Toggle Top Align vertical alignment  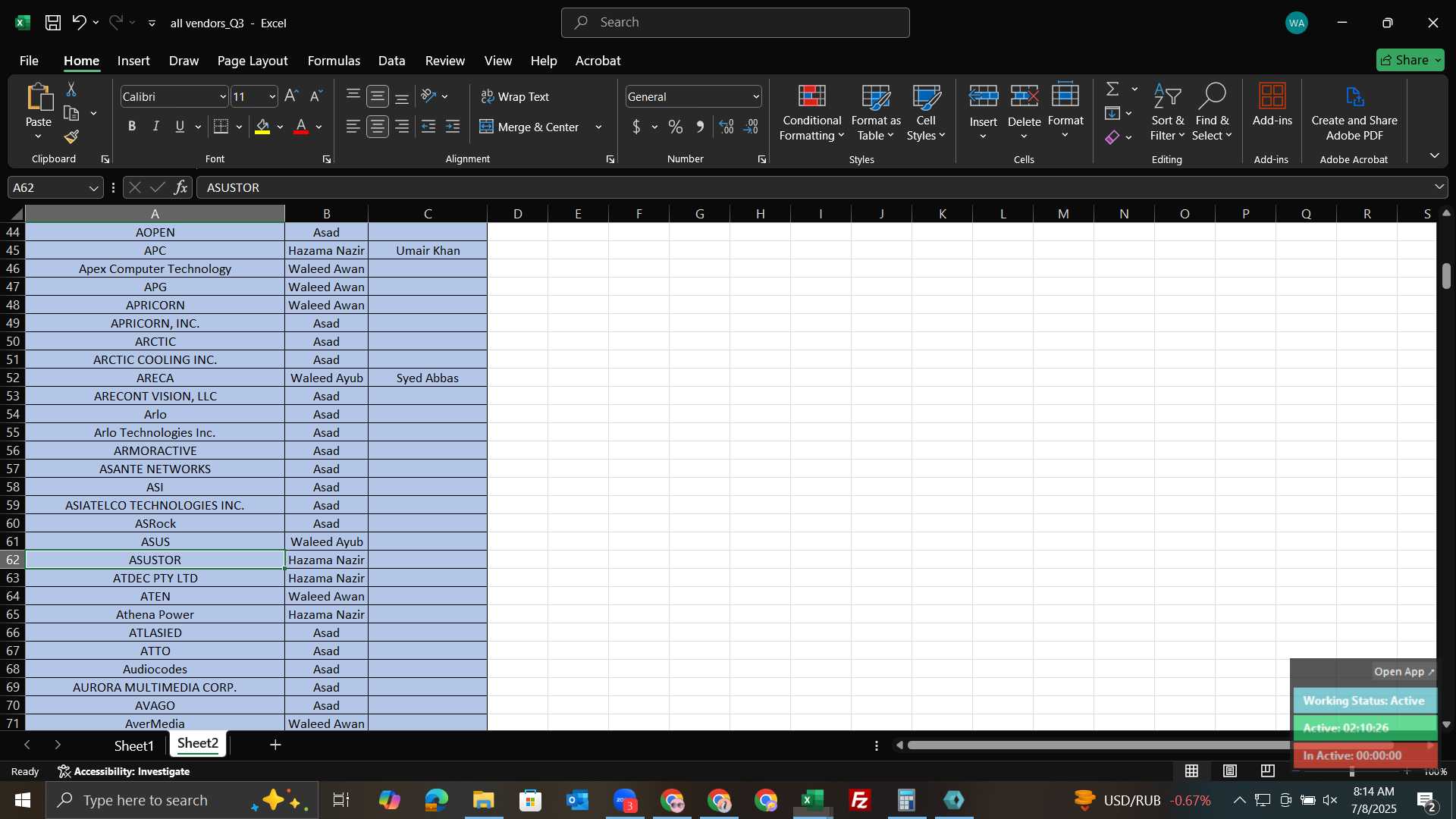[353, 96]
